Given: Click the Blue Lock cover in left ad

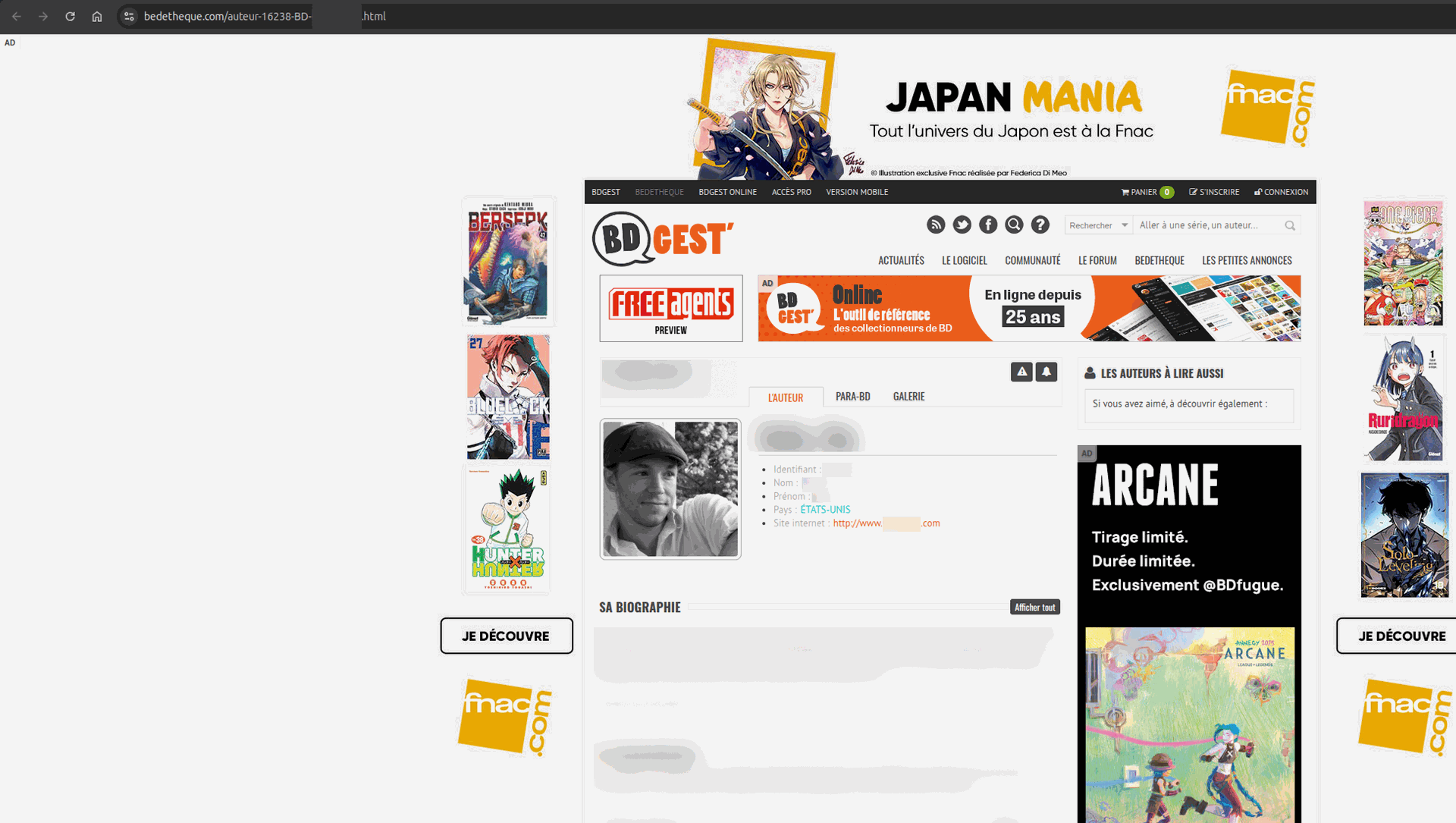Looking at the screenshot, I should point(508,397).
